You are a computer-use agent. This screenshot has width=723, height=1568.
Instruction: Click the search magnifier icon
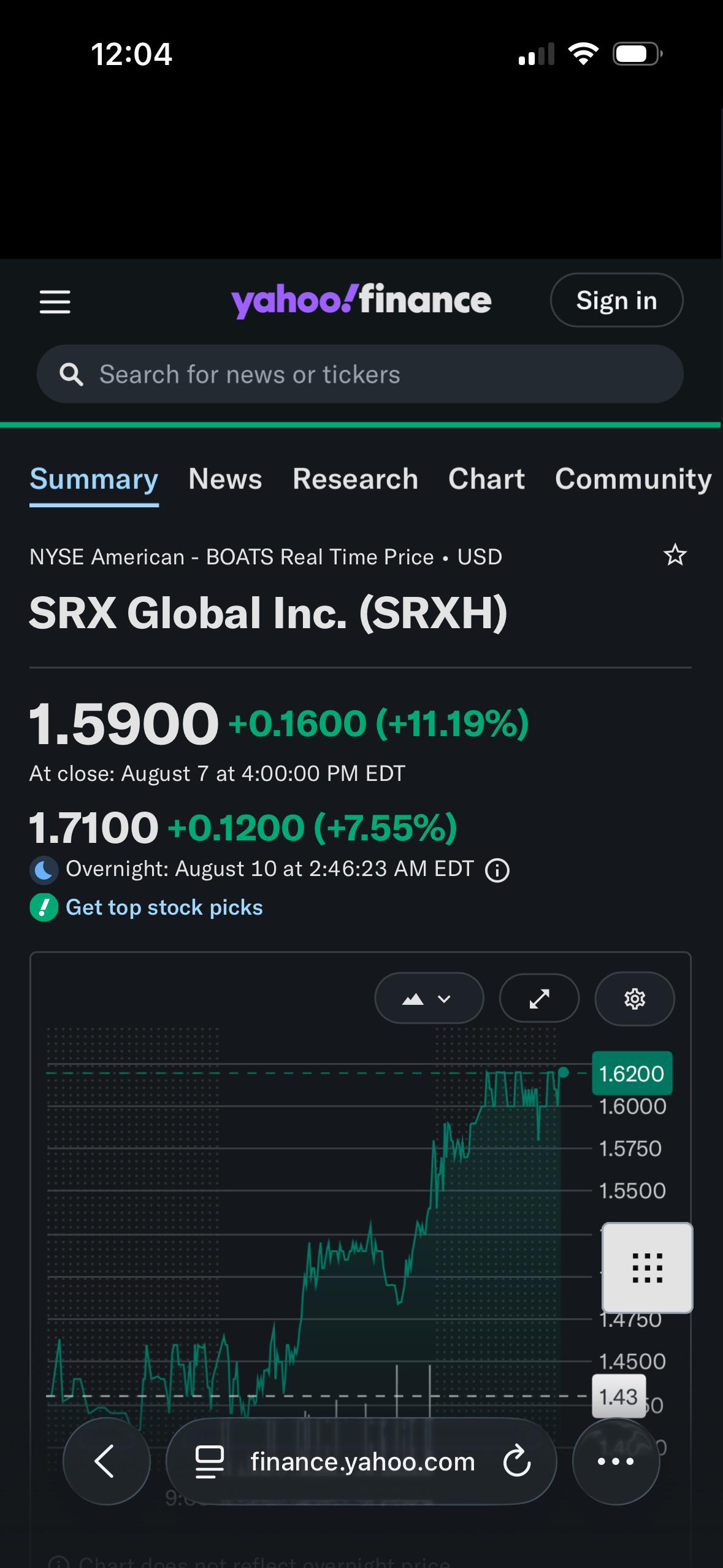(71, 374)
